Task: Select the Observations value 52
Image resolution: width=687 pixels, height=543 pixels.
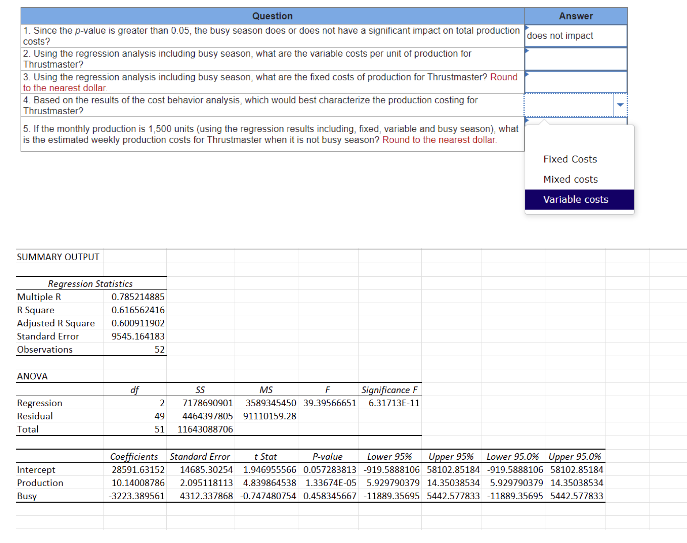Action: click(x=159, y=349)
